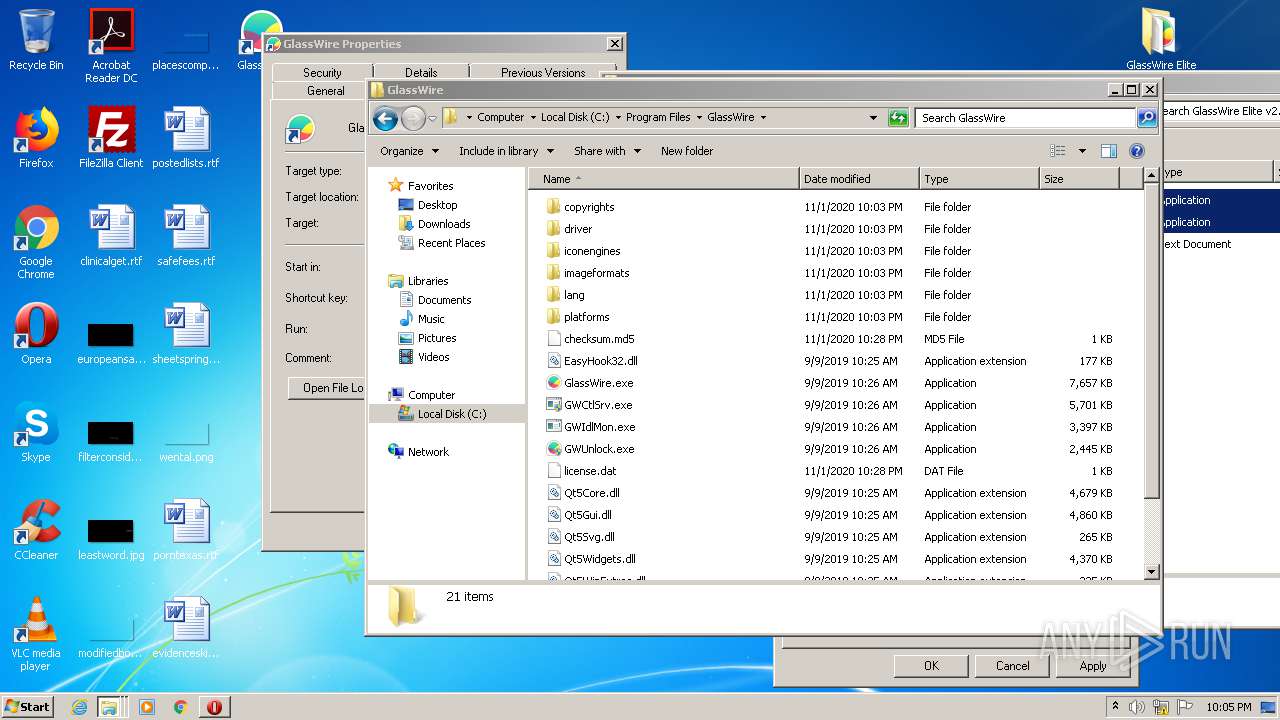Click the Program Files breadcrumb in address bar
This screenshot has width=1280, height=720.
(x=658, y=118)
